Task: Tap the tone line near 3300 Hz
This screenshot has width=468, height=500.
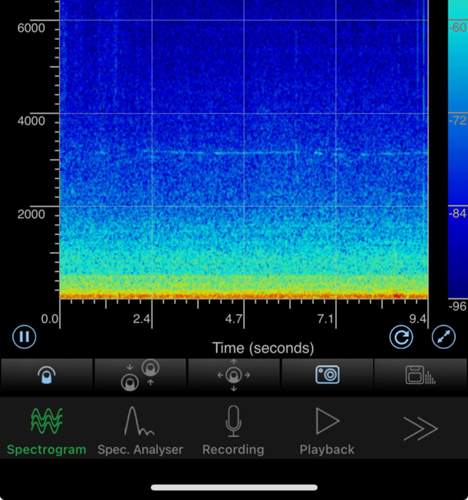Action: 260,153
